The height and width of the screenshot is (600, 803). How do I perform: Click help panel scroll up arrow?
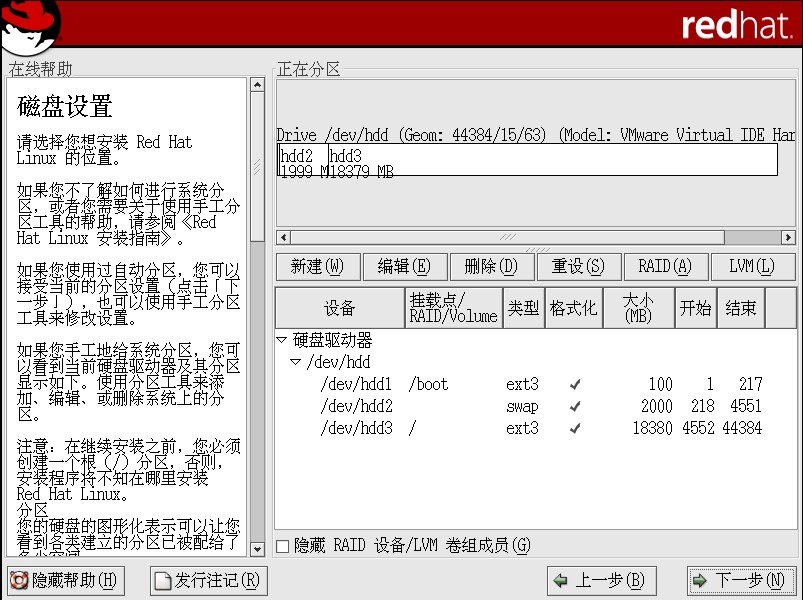pyautogui.click(x=258, y=84)
